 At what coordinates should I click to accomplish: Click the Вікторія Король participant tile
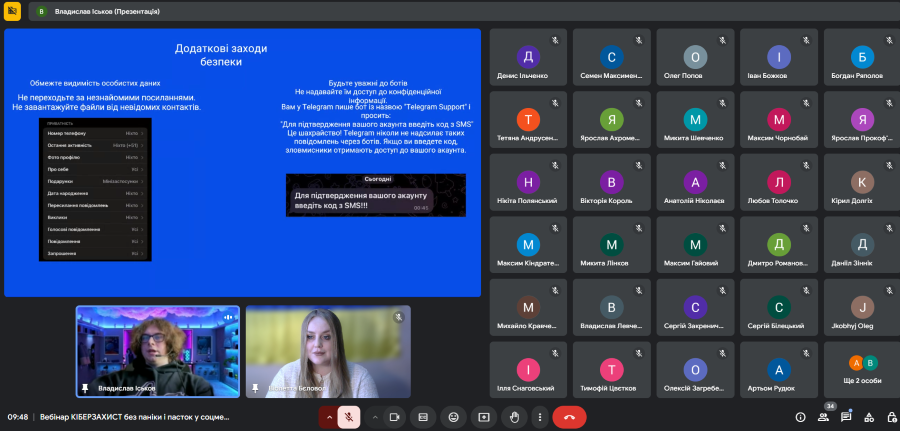612,182
